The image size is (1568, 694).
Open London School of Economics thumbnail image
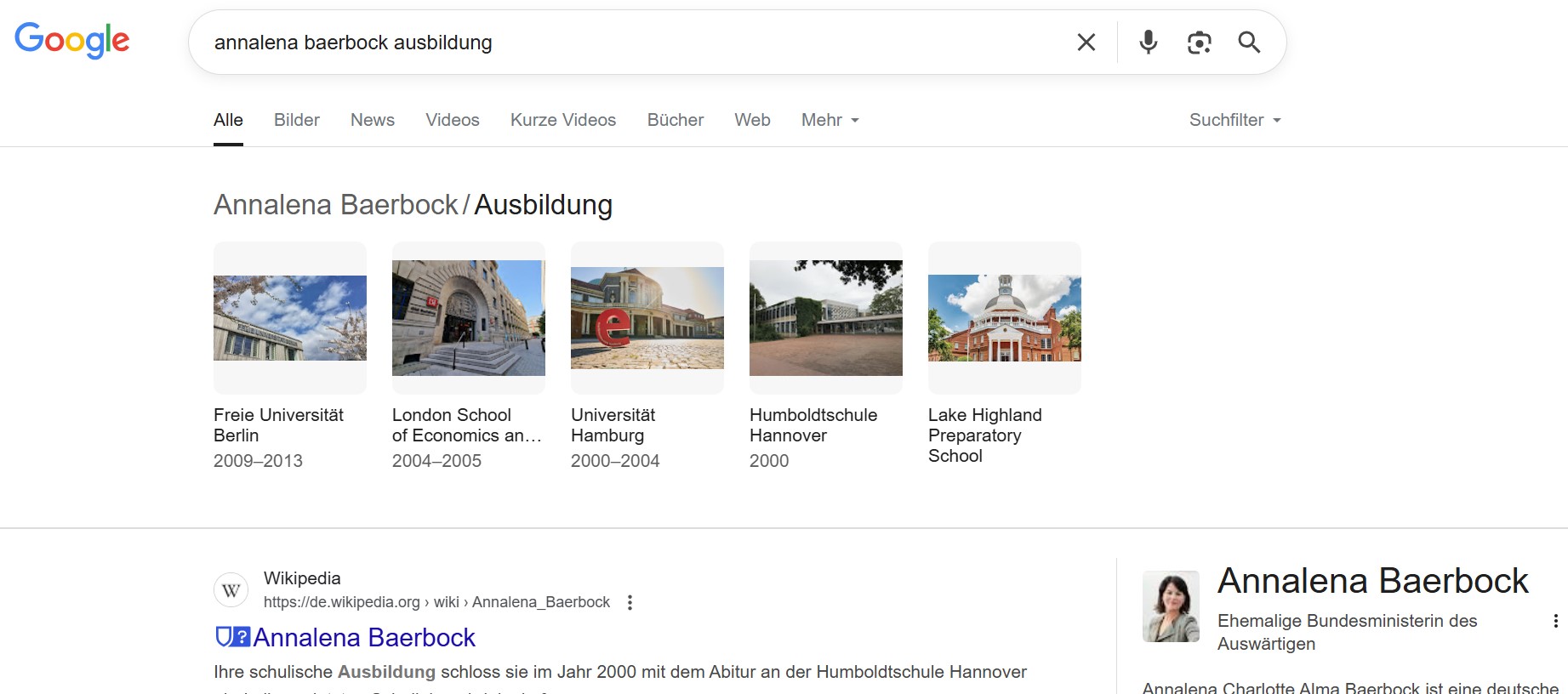click(x=469, y=318)
